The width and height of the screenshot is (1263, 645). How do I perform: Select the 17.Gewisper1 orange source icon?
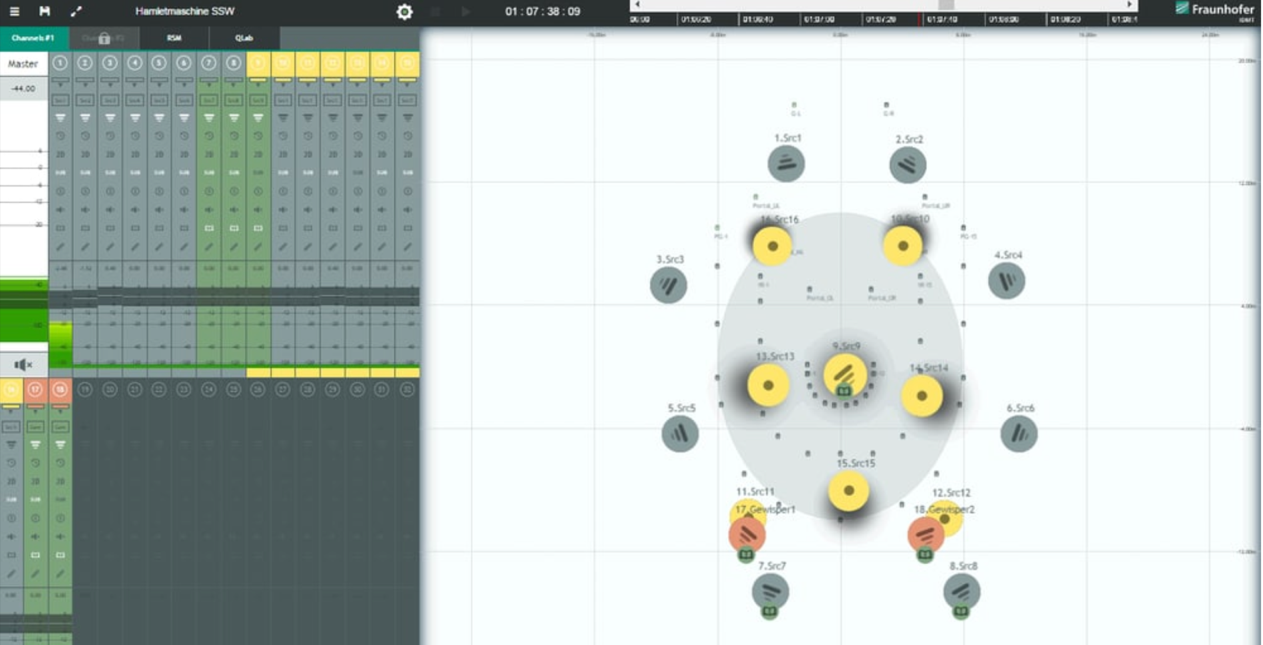point(747,535)
